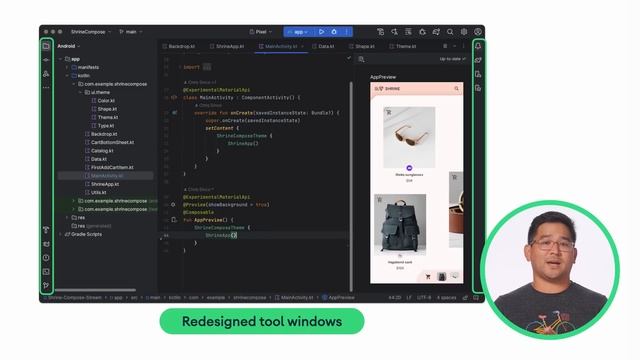
Task: Debug the app with the bug icon
Action: pos(334,31)
